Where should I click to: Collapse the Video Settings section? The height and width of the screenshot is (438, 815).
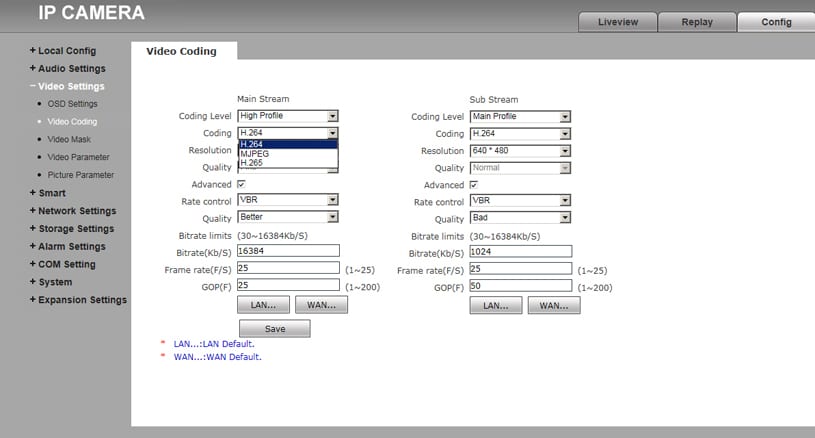click(x=70, y=86)
